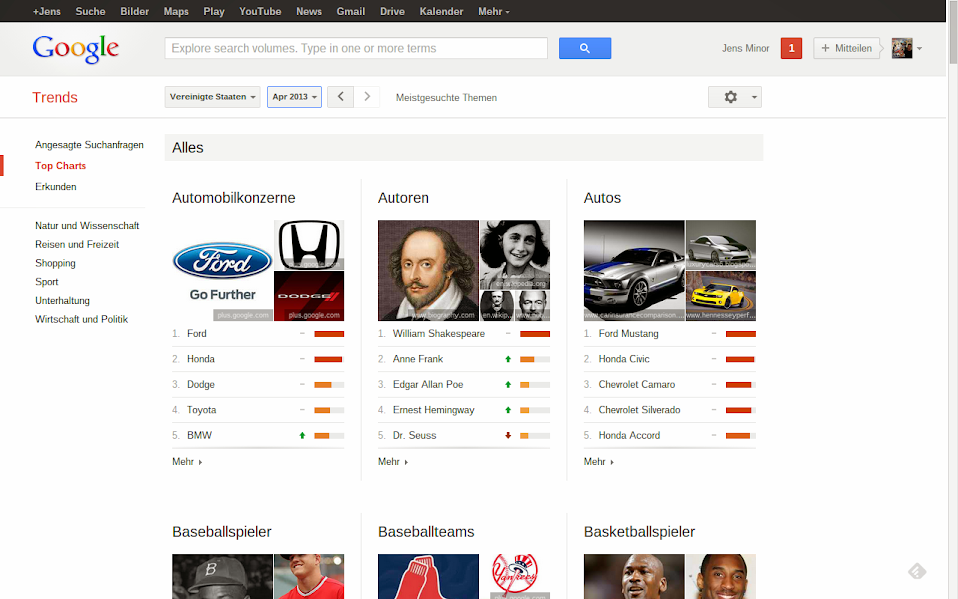Open Bilder in the top bar
The width and height of the screenshot is (958, 599).
134,11
